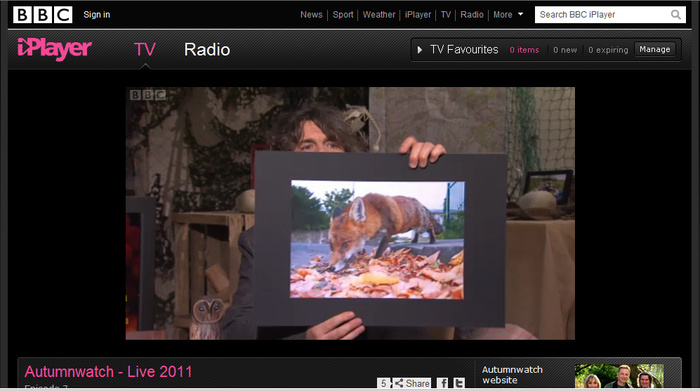Click the Twitter share icon

(459, 383)
